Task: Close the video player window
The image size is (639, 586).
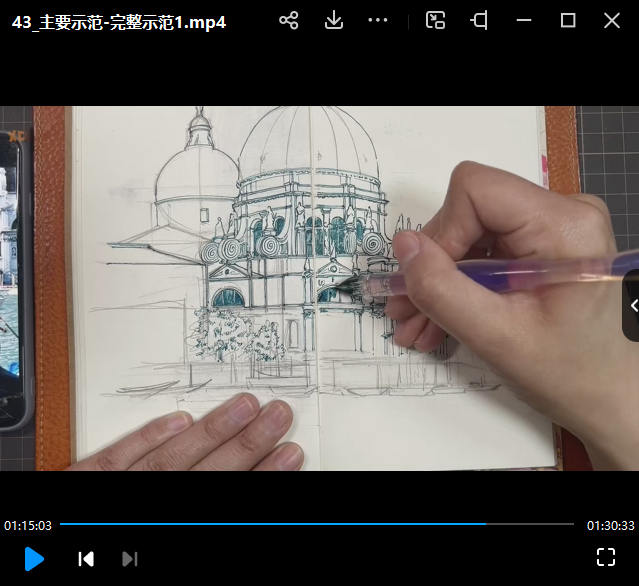Action: pyautogui.click(x=612, y=21)
